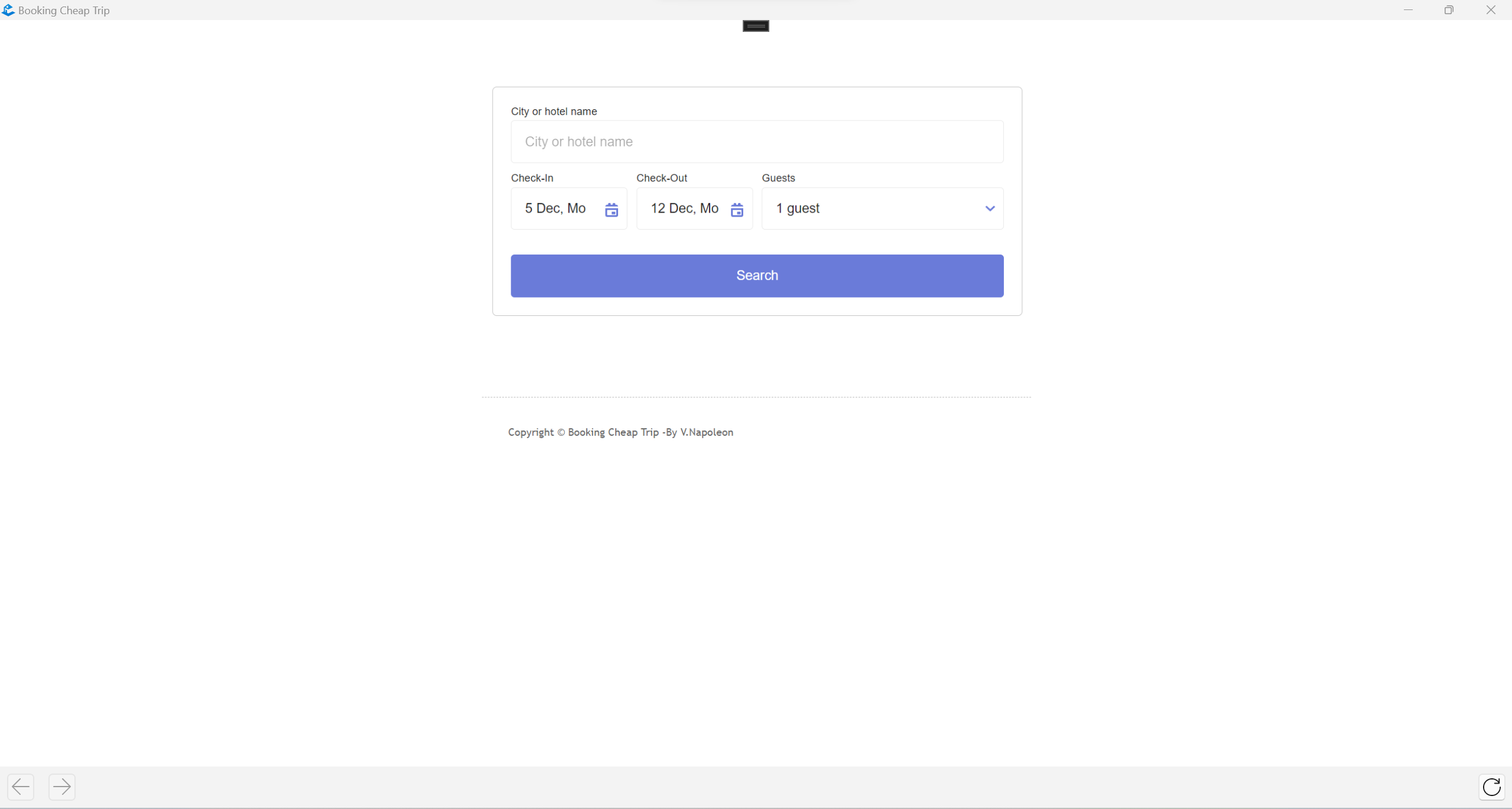Expand the Guests chevron arrow

990,208
